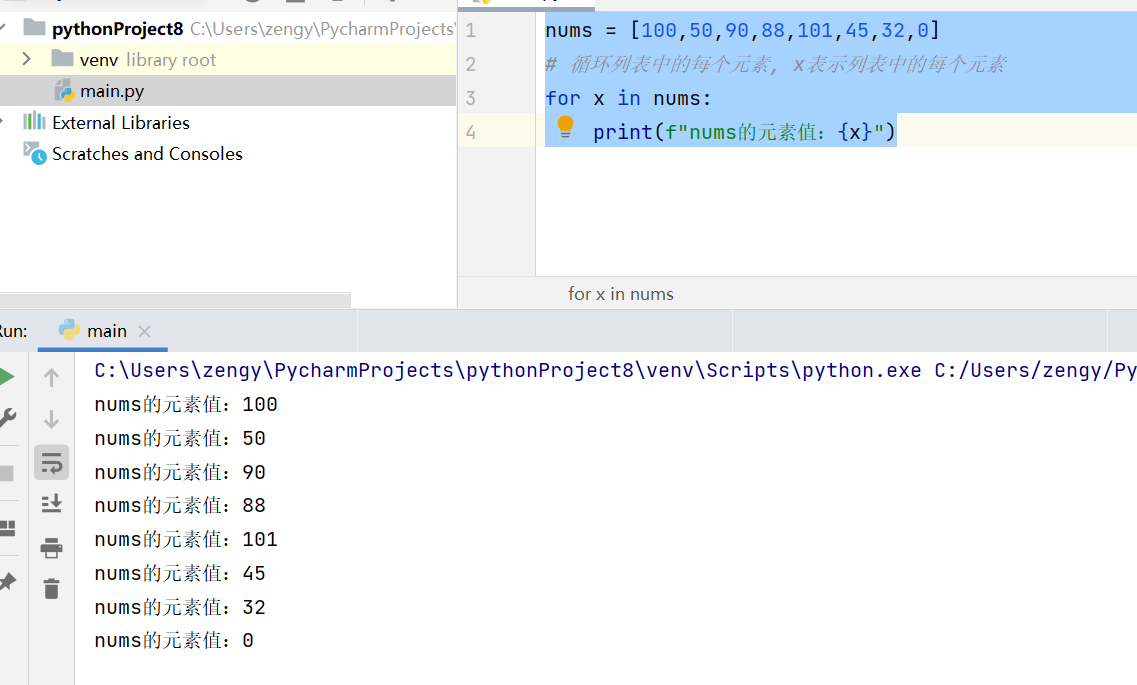Click the External Libraries bar chart icon
Viewport: 1137px width, 685px height.
pos(34,121)
